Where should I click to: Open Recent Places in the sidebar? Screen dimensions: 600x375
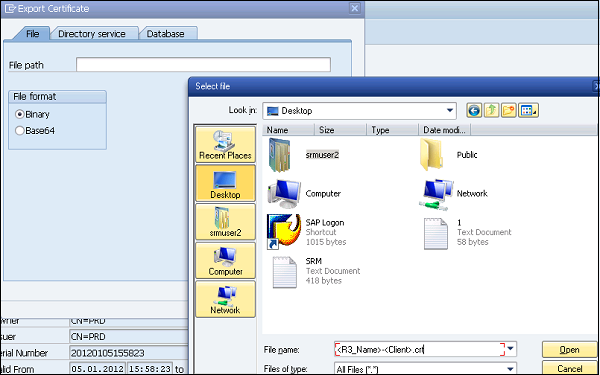click(225, 144)
